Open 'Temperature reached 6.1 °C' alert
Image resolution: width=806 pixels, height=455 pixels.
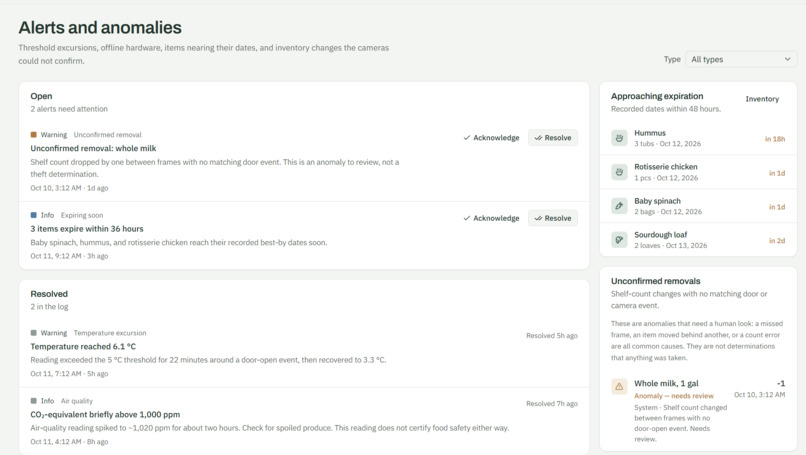pos(83,347)
